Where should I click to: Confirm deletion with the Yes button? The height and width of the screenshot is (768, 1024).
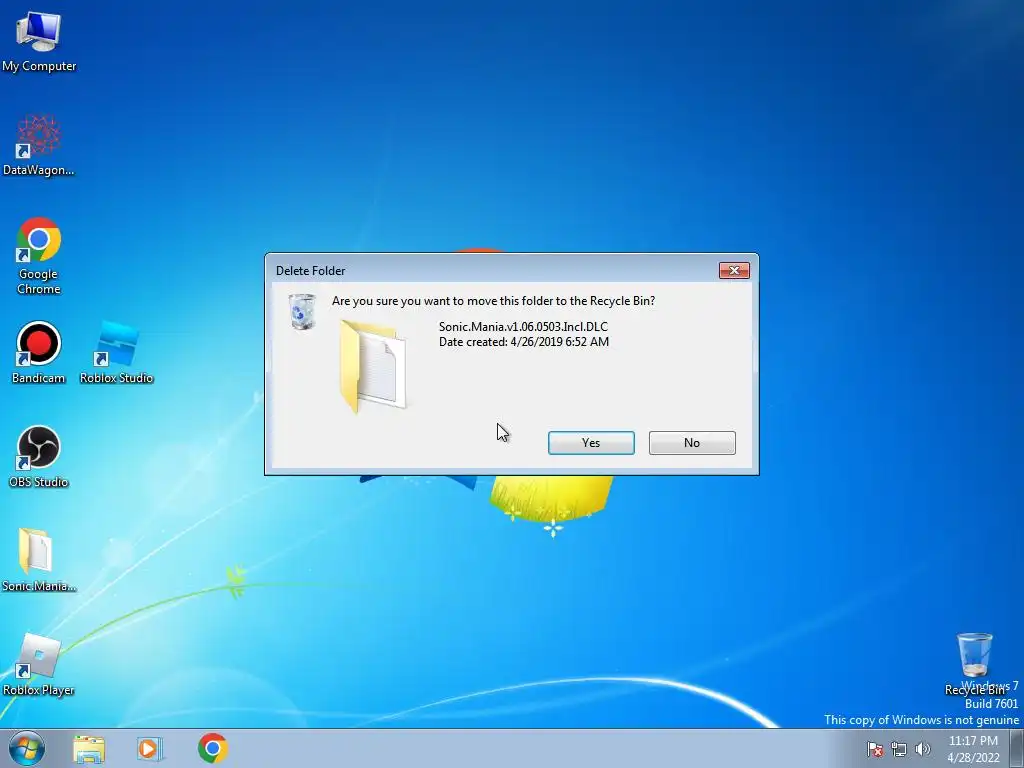coord(591,443)
